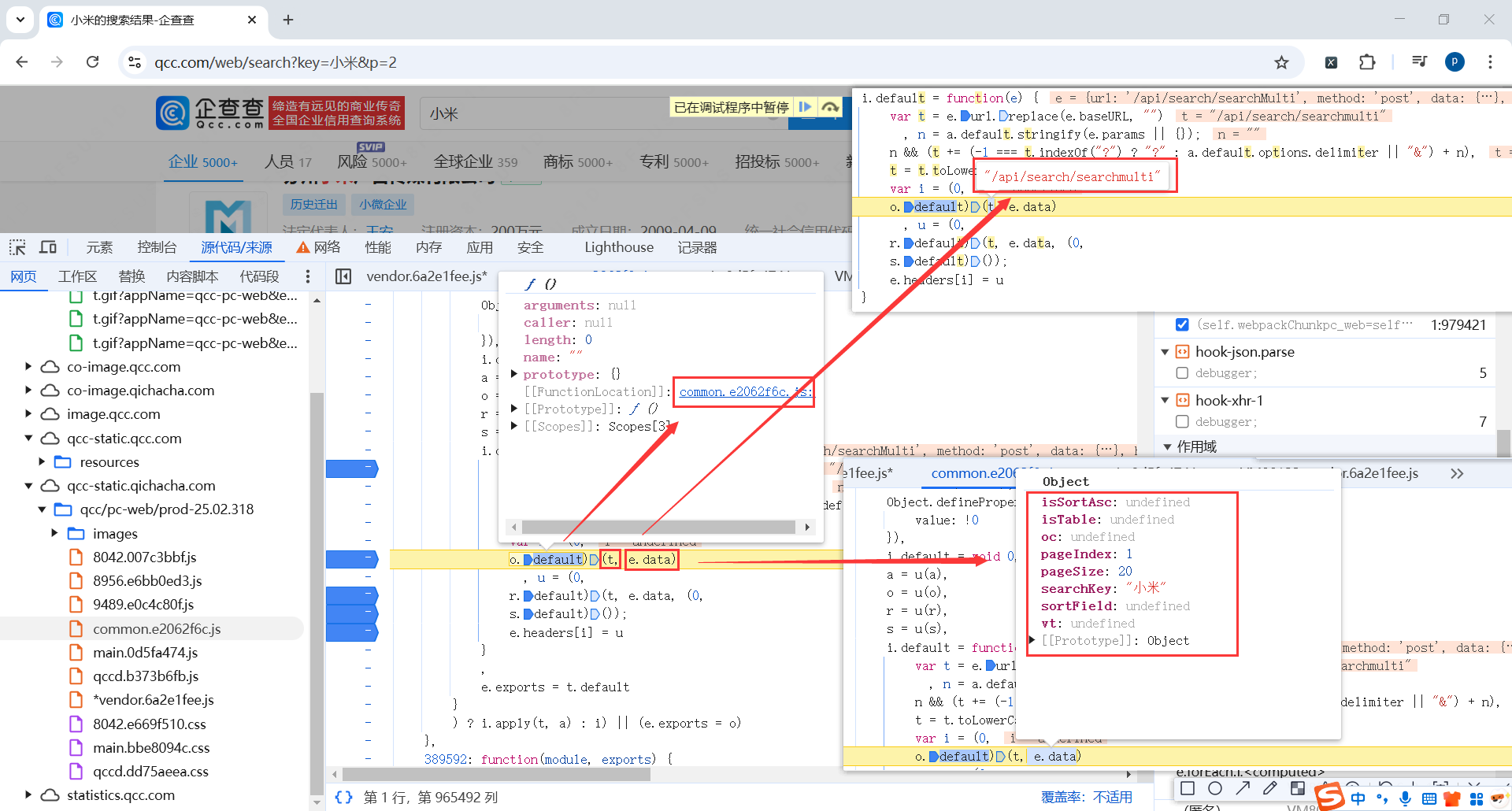Collapse the 作用域 scope section
This screenshot has height=811, width=1512.
1167,446
